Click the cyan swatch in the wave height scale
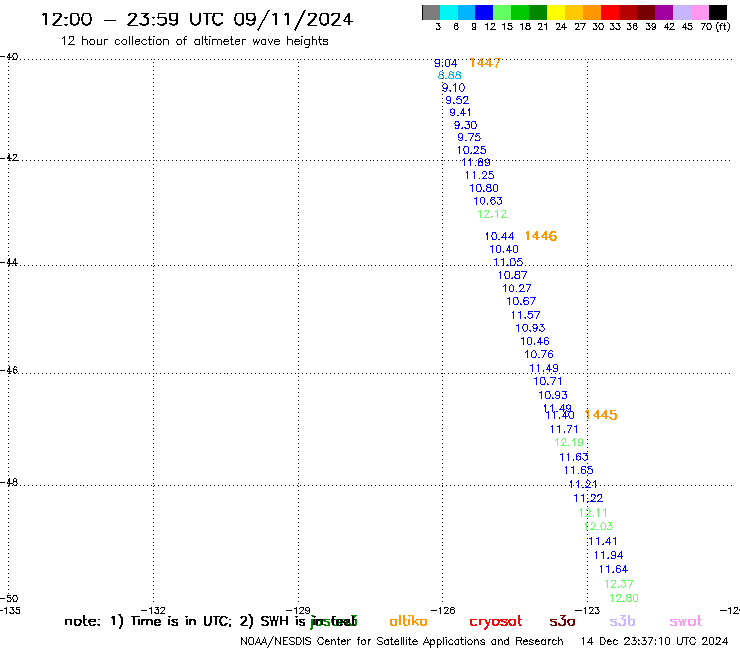The width and height of the screenshot is (740, 650). click(x=449, y=12)
